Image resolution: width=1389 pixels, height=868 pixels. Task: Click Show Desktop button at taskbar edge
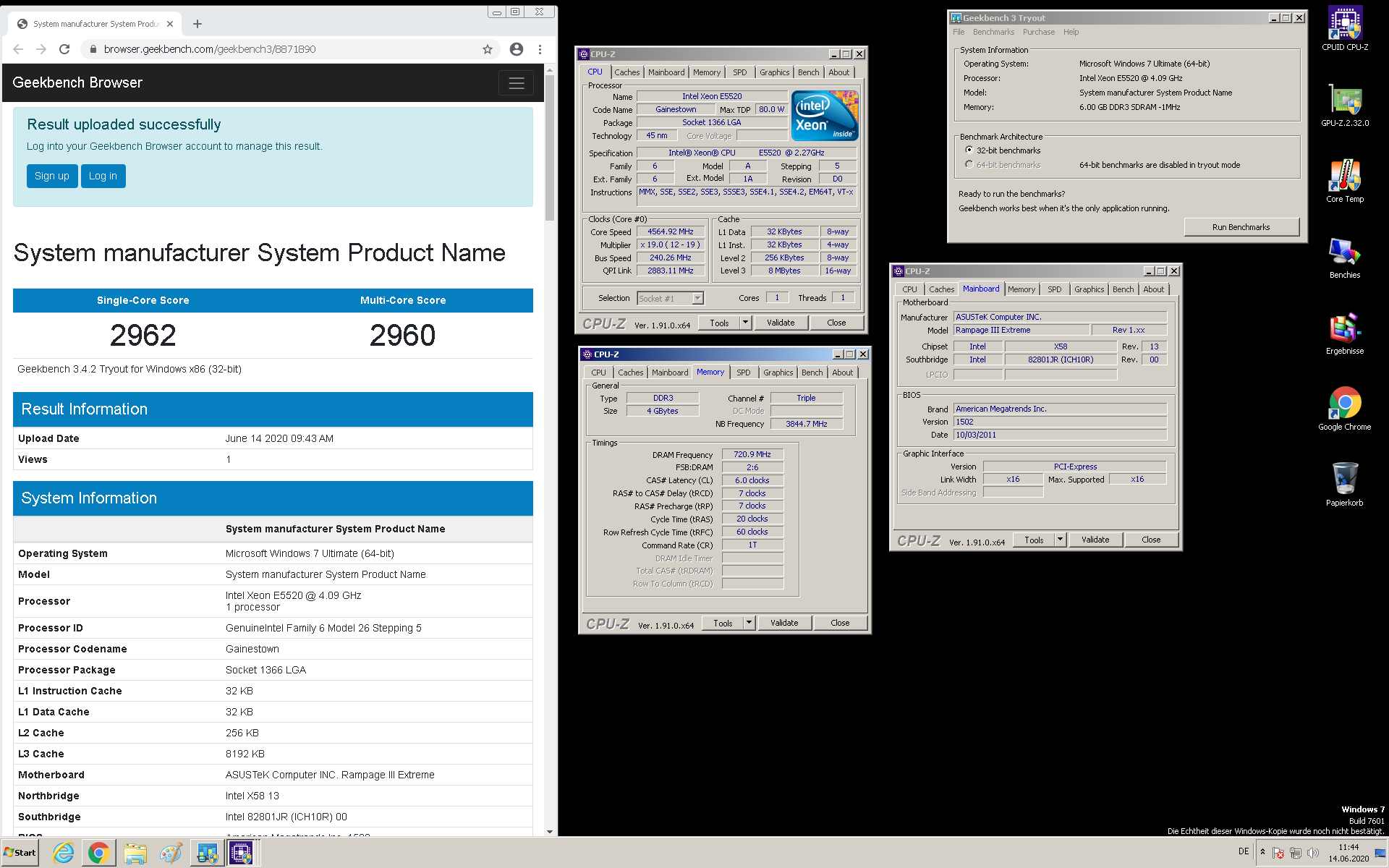pyautogui.click(x=1381, y=853)
